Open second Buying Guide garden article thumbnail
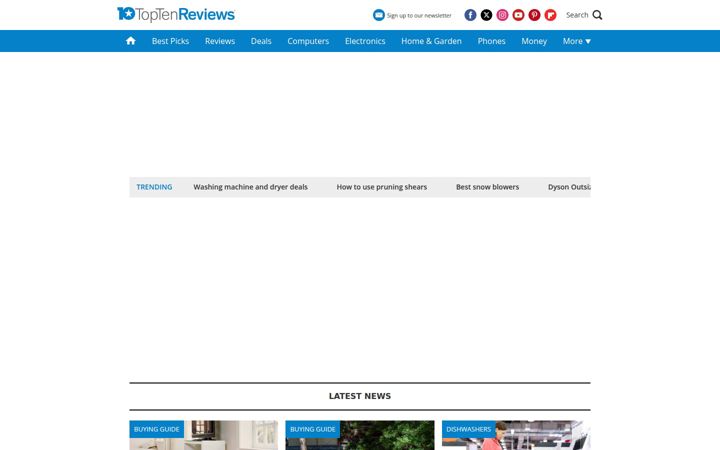Screen dimensions: 720x450 click(360, 435)
